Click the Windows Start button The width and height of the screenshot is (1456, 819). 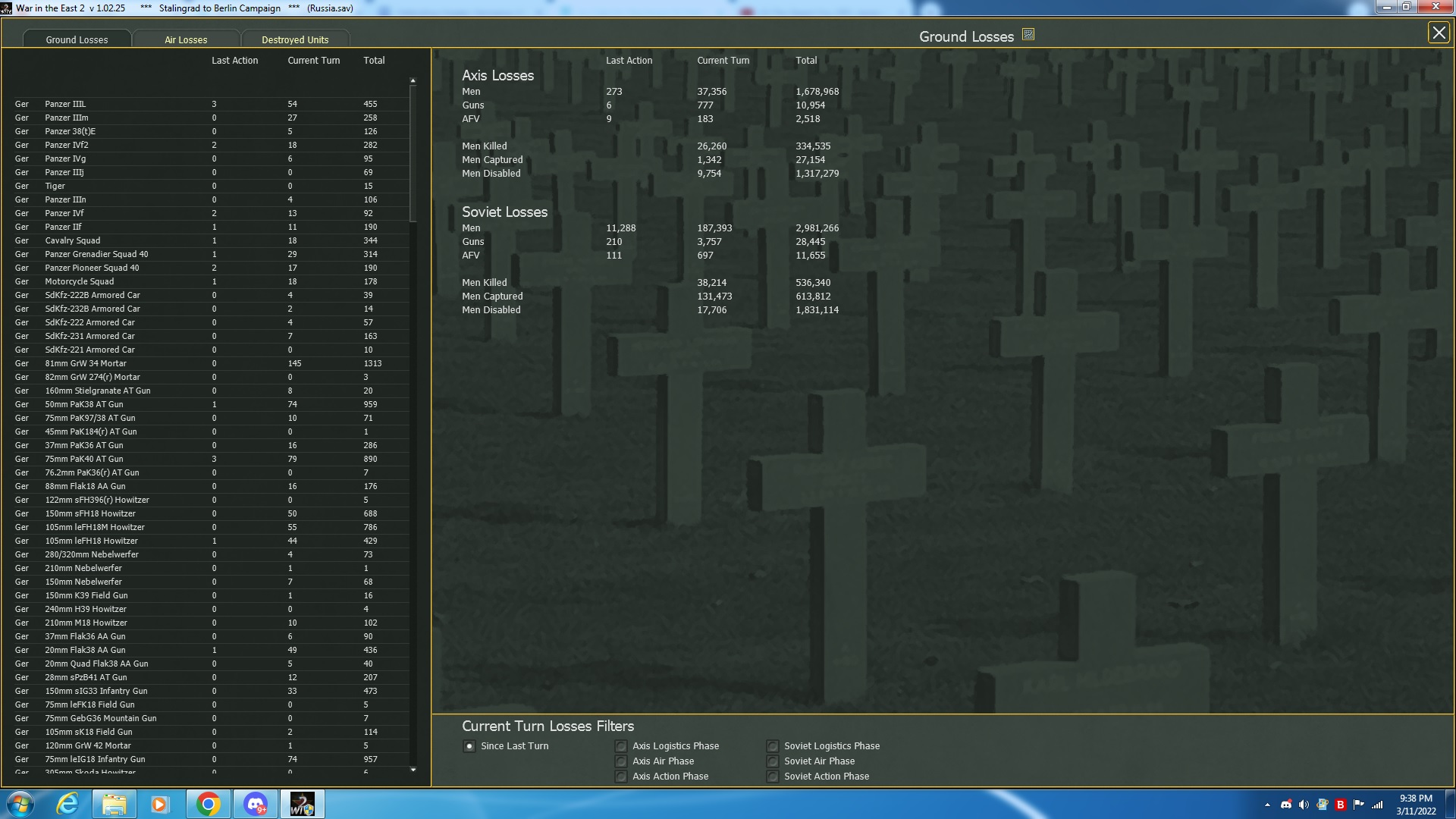(20, 804)
